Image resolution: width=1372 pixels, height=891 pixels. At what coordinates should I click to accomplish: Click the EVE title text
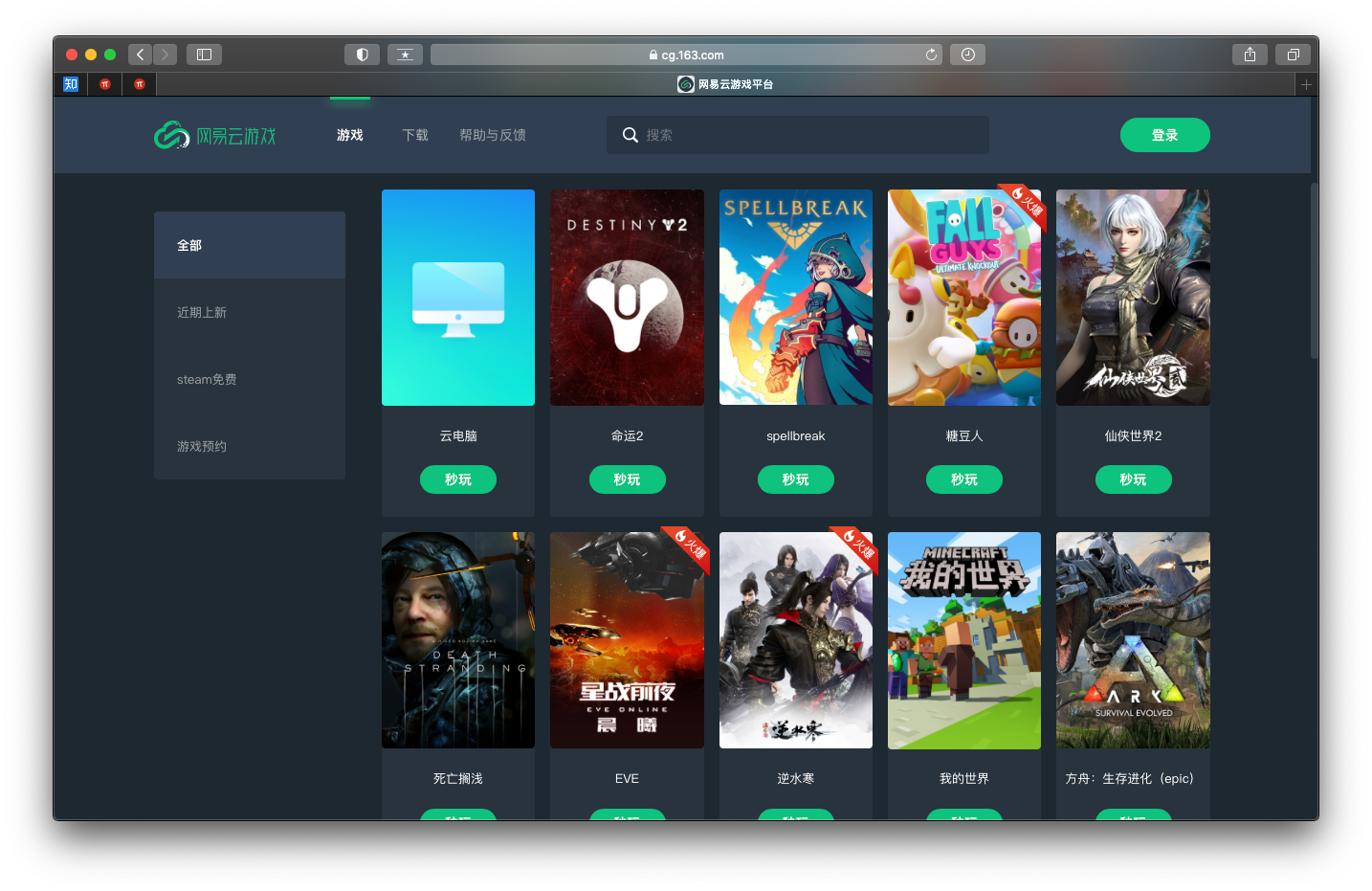[x=627, y=778]
